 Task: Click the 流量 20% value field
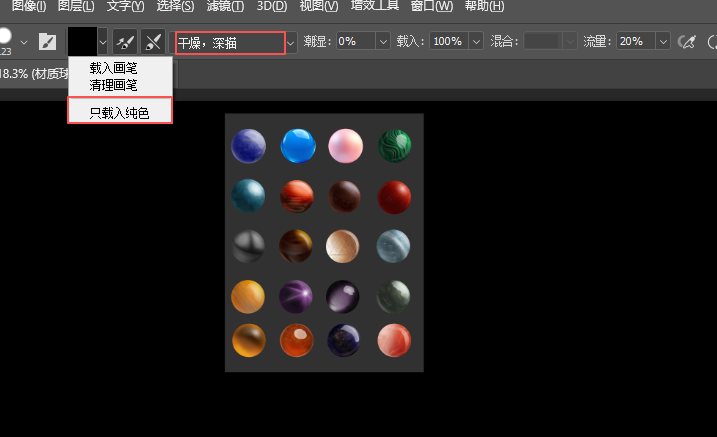[636, 42]
